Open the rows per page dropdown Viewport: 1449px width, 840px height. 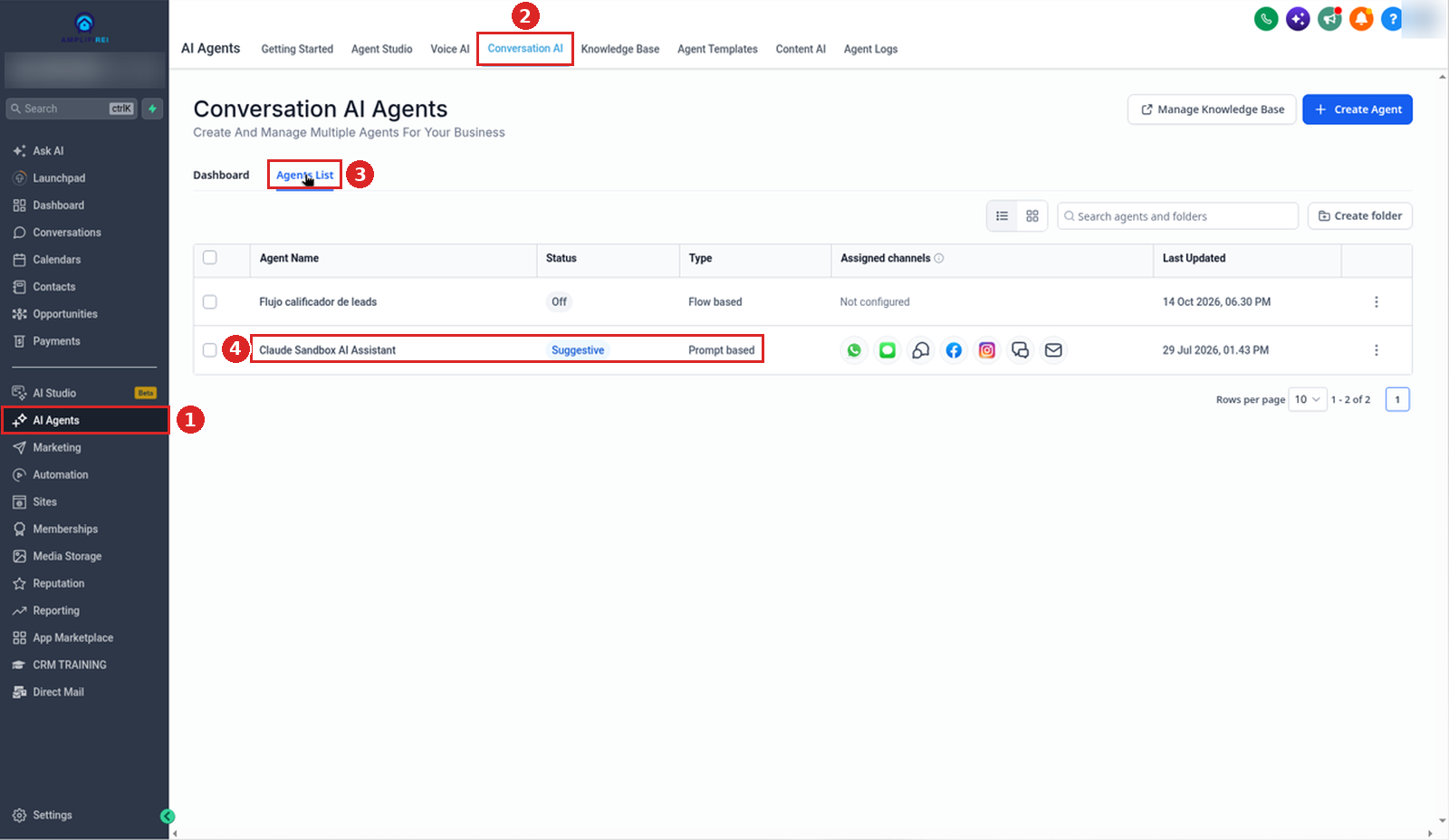[1308, 399]
